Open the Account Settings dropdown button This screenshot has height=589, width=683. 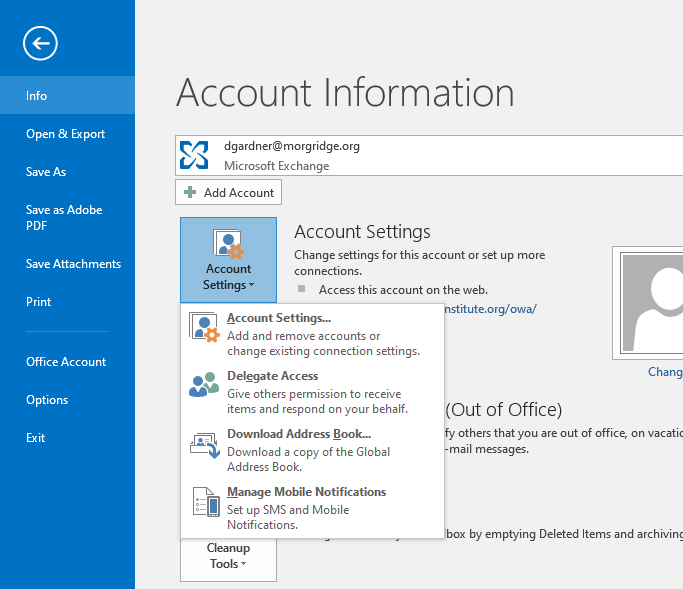(x=228, y=260)
